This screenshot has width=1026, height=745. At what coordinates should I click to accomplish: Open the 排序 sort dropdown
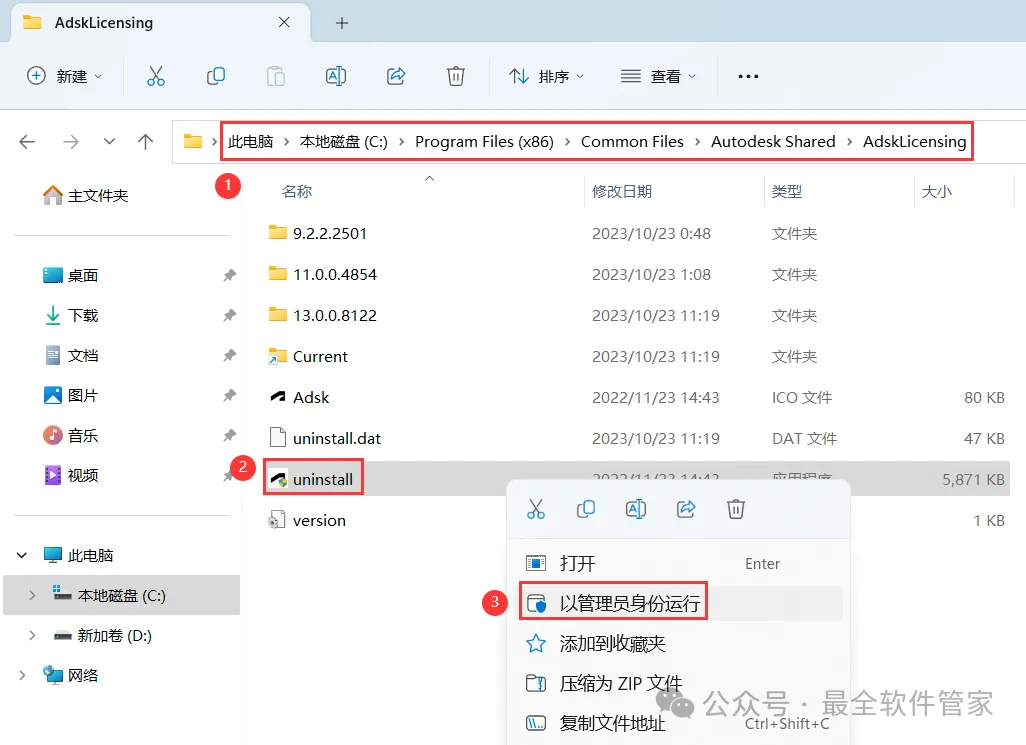pyautogui.click(x=546, y=76)
